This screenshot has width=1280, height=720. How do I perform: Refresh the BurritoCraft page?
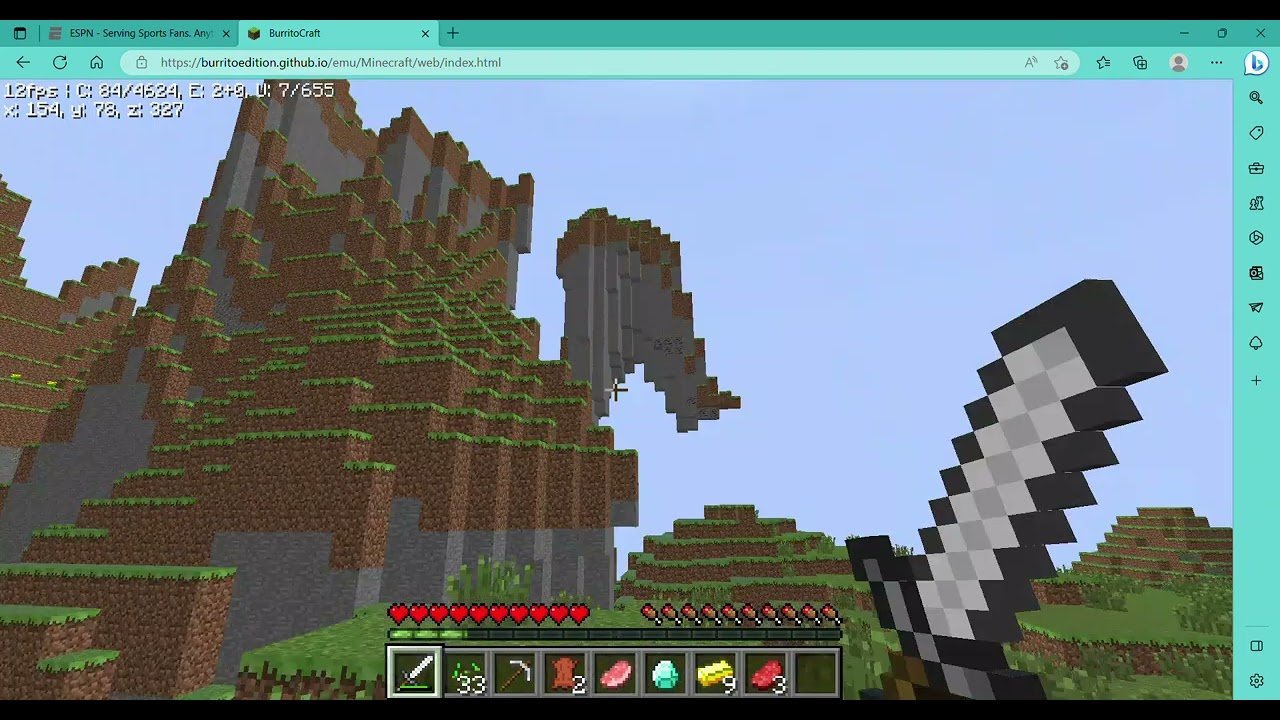tap(60, 62)
